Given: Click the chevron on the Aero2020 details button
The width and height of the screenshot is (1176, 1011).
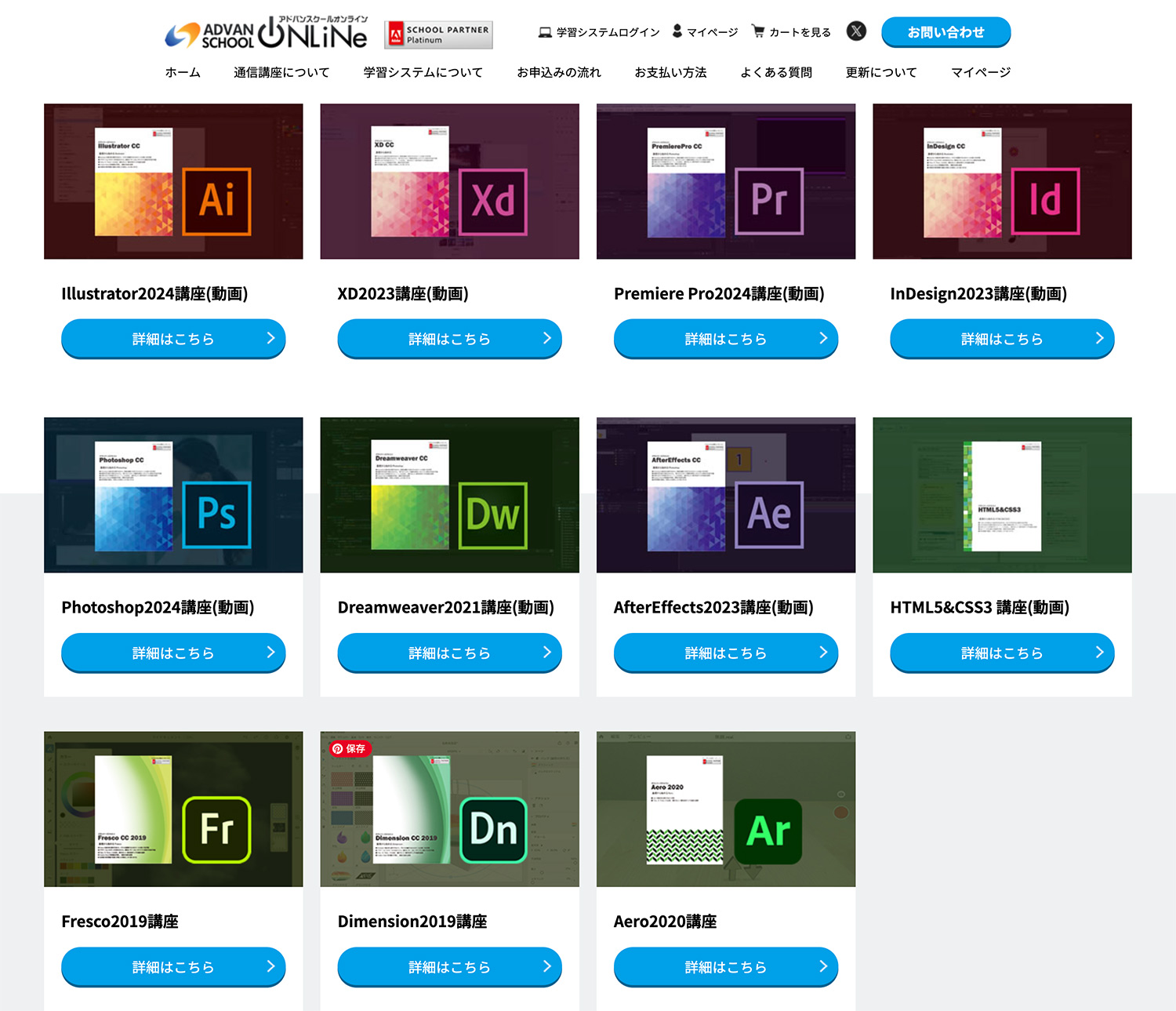Looking at the screenshot, I should coord(823,966).
